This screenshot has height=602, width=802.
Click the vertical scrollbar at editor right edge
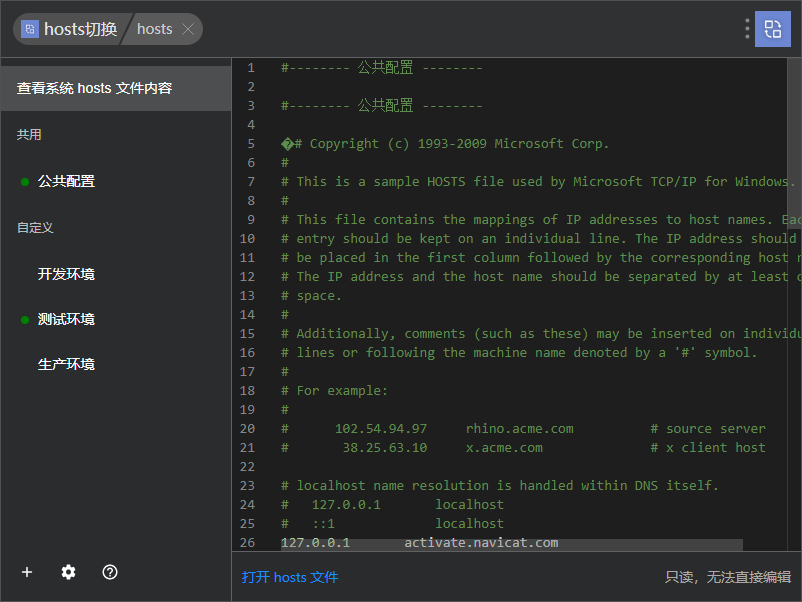tap(794, 304)
